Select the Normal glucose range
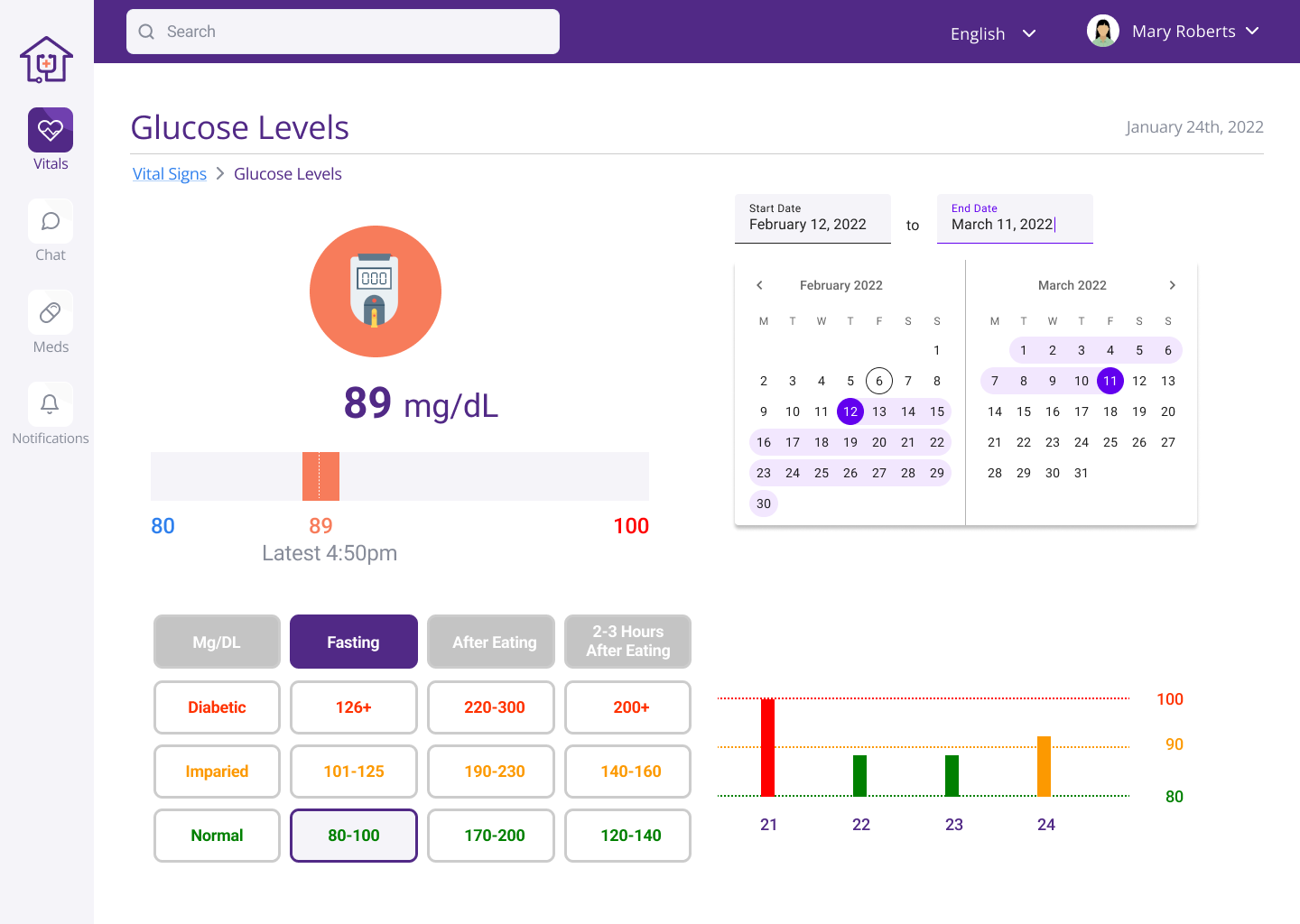Screen dimensions: 1300x924 [x=217, y=836]
